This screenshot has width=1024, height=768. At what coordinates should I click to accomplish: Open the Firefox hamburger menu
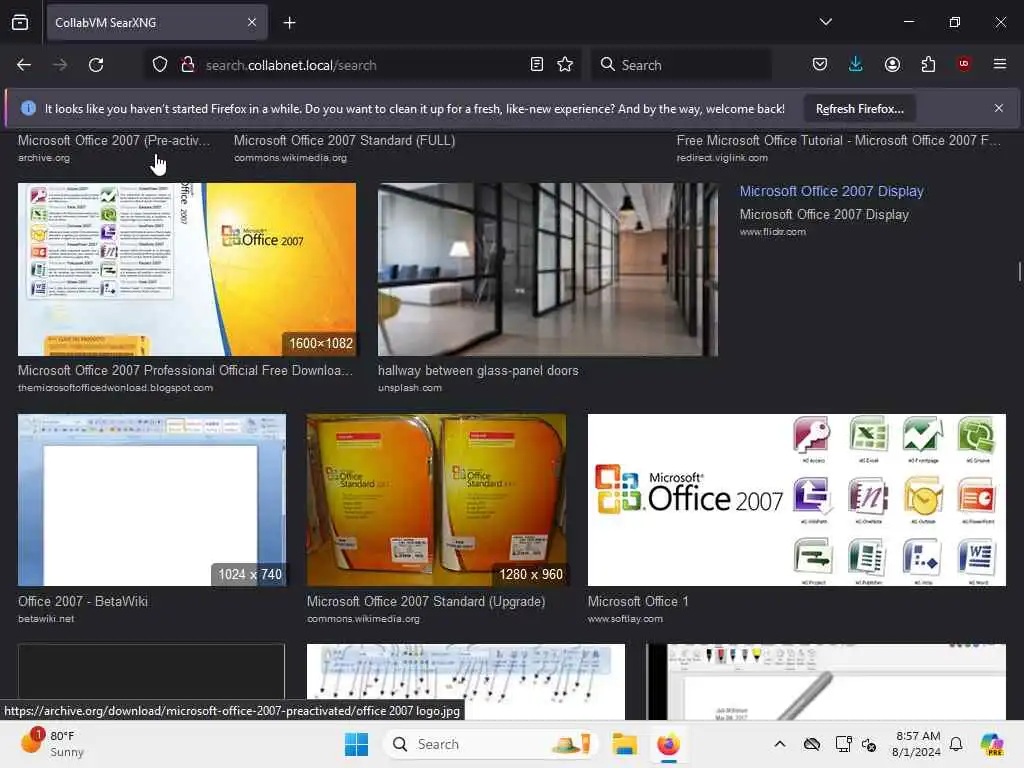[999, 64]
